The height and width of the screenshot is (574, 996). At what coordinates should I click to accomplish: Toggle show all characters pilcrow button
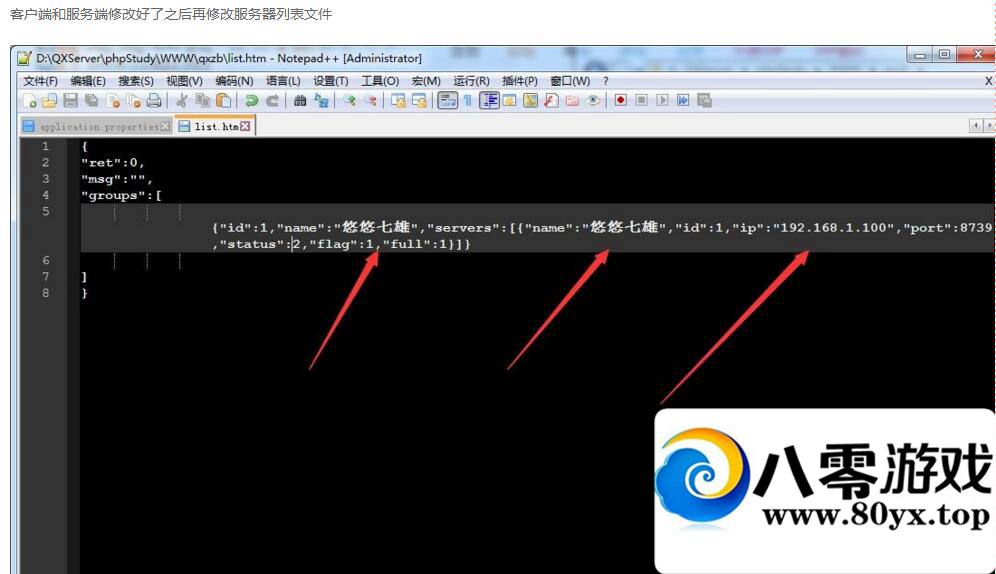tap(467, 101)
